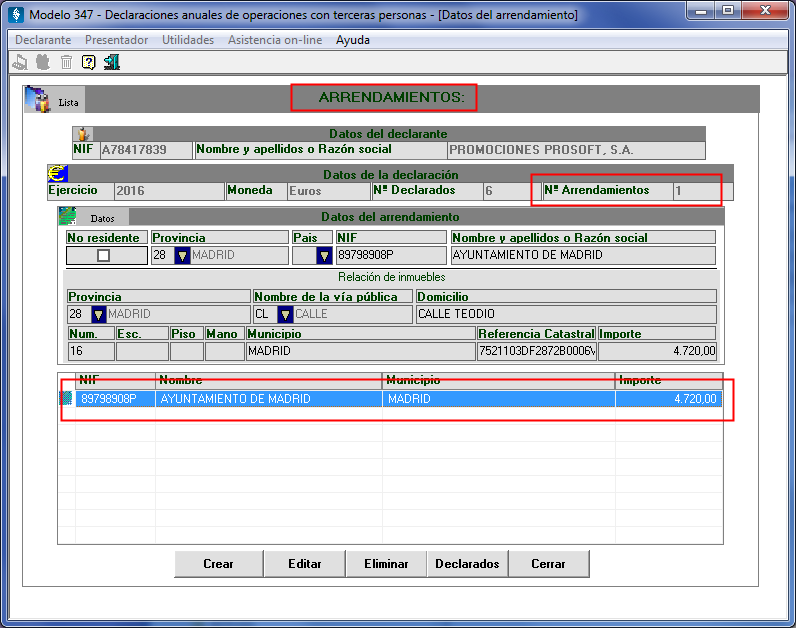Click the trash bin toolbar icon
Screen dimensions: 796x628
(66, 62)
